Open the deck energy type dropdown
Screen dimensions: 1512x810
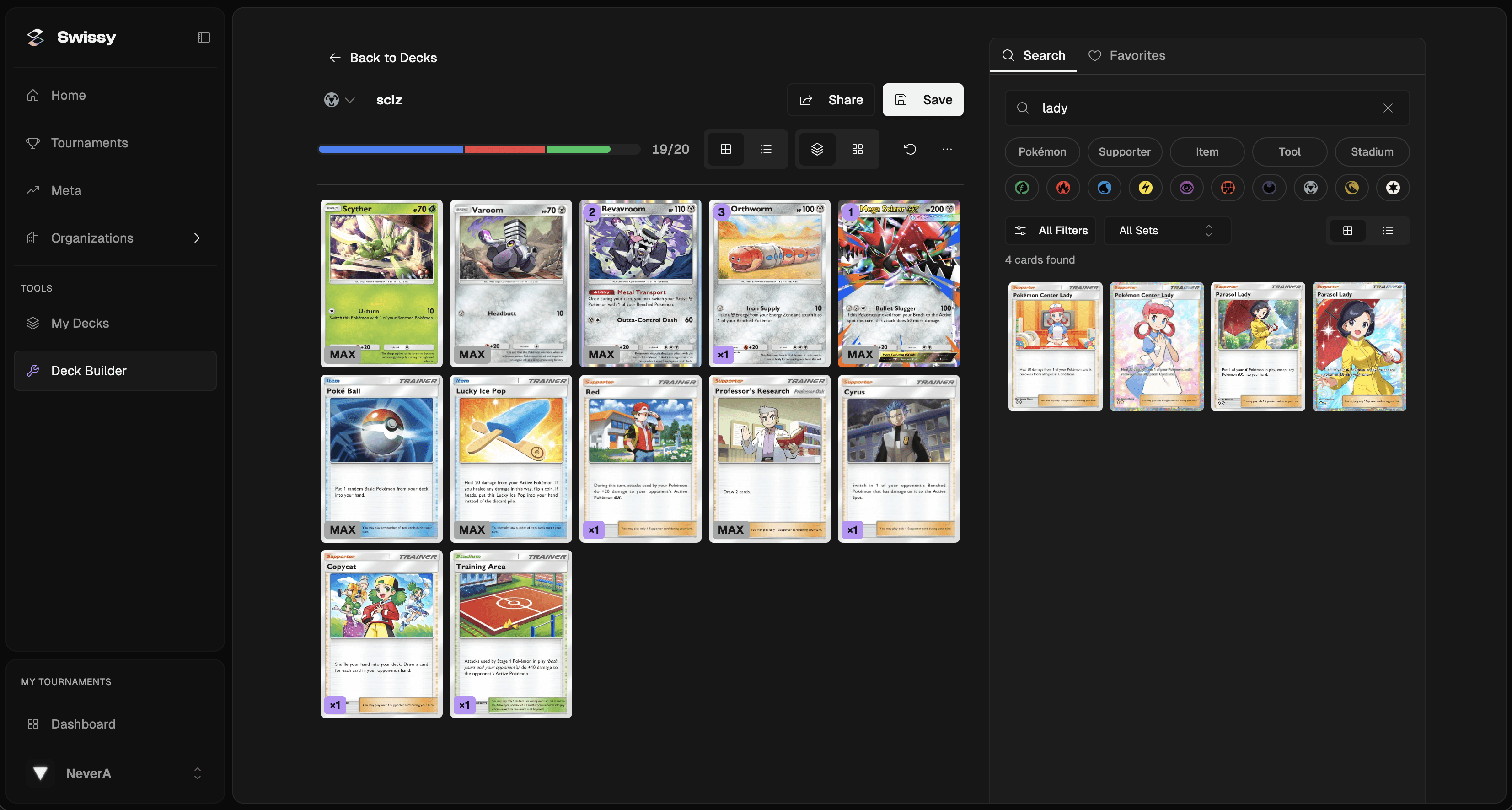pos(339,100)
